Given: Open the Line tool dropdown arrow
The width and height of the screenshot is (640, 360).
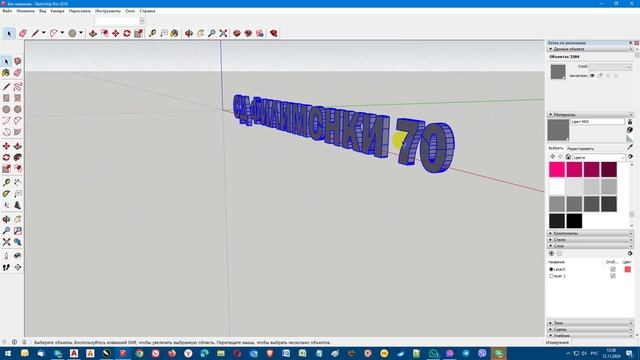Looking at the screenshot, I should point(44,33).
